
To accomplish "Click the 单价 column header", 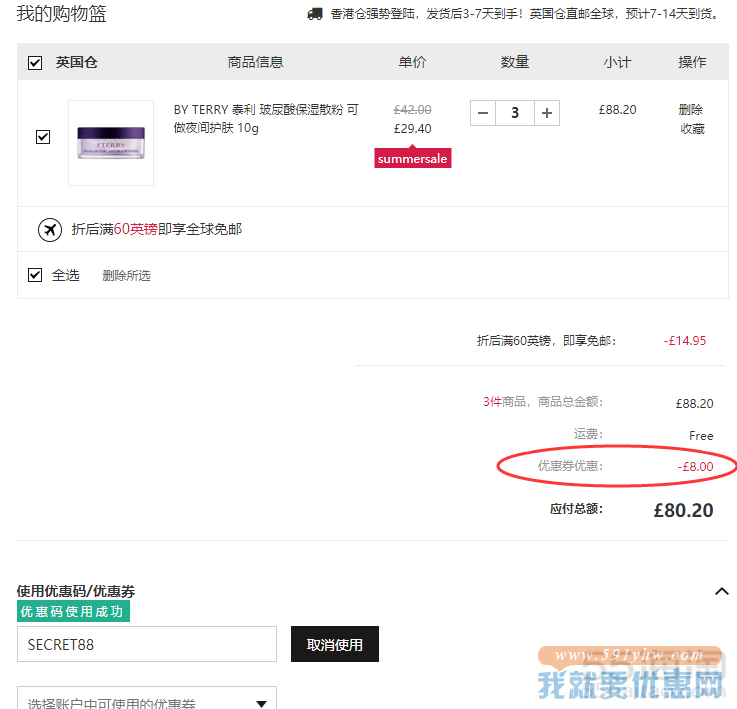I will coord(412,62).
